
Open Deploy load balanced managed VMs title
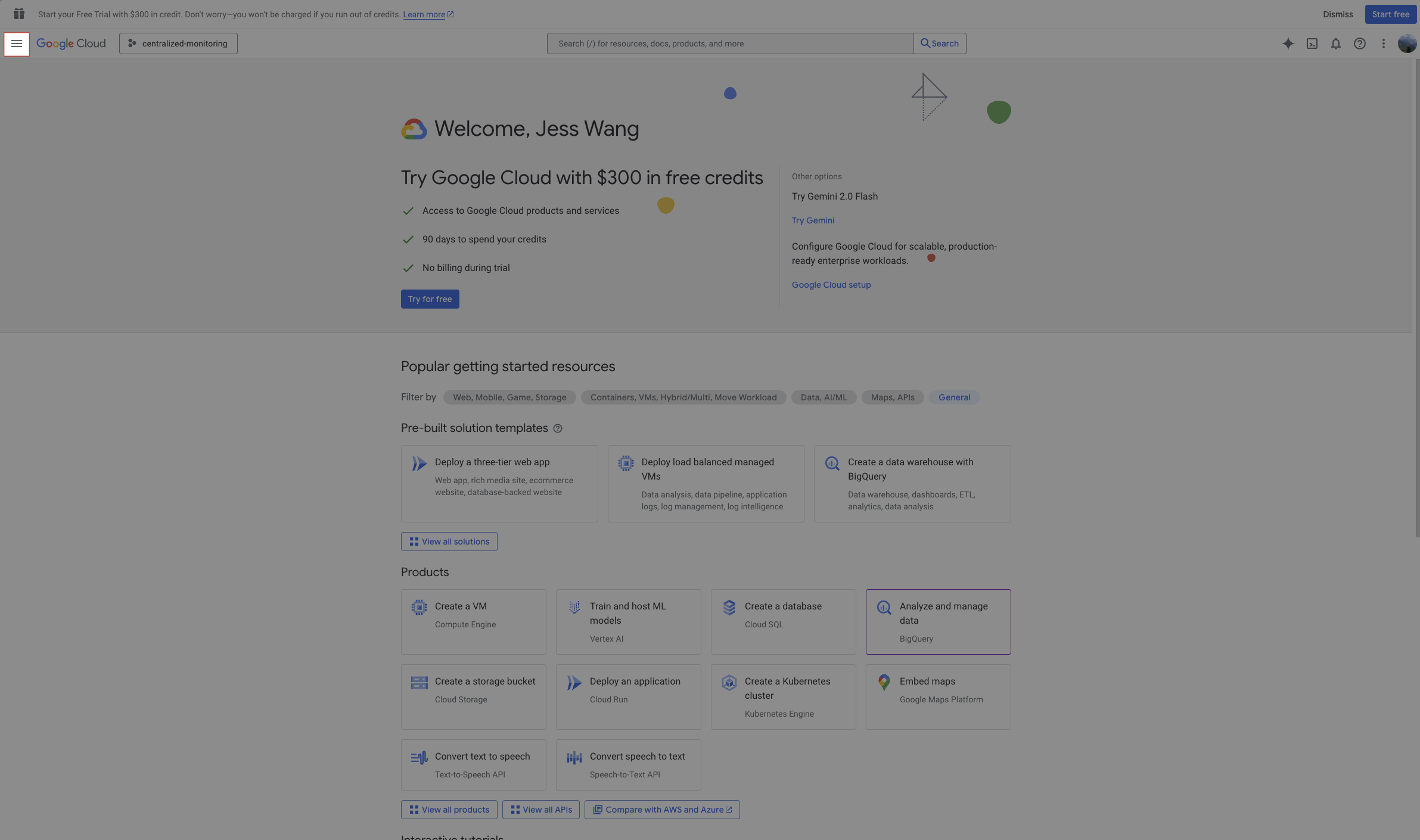click(x=708, y=469)
